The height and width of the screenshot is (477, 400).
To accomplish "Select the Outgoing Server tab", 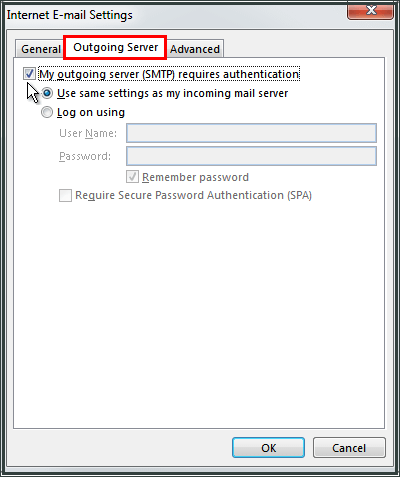I will pos(115,48).
